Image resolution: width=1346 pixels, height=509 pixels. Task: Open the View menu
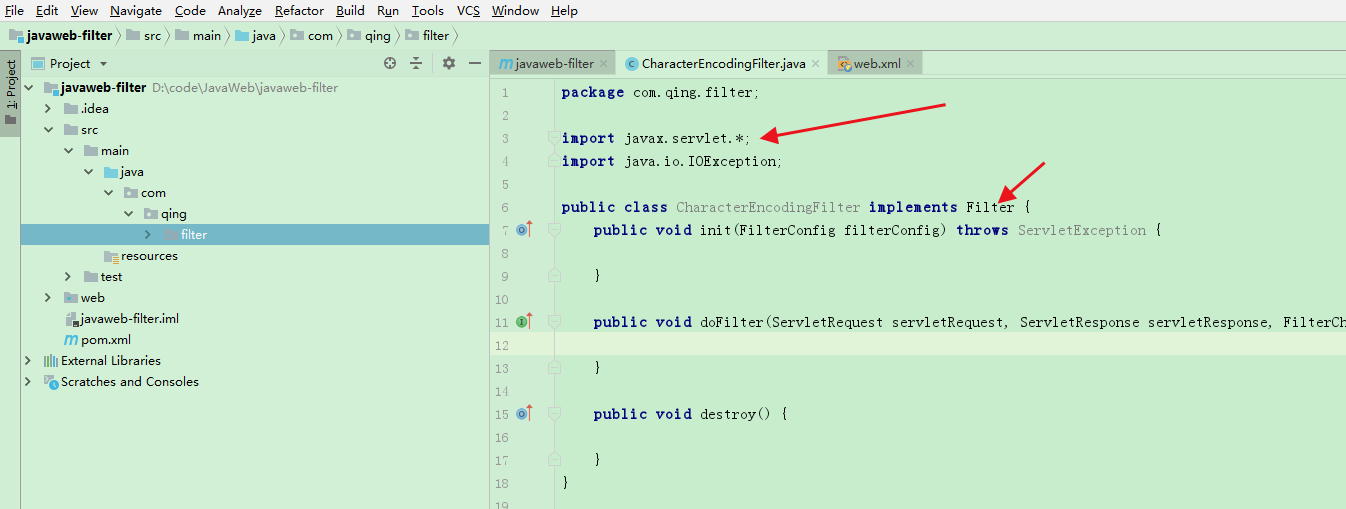click(x=84, y=11)
